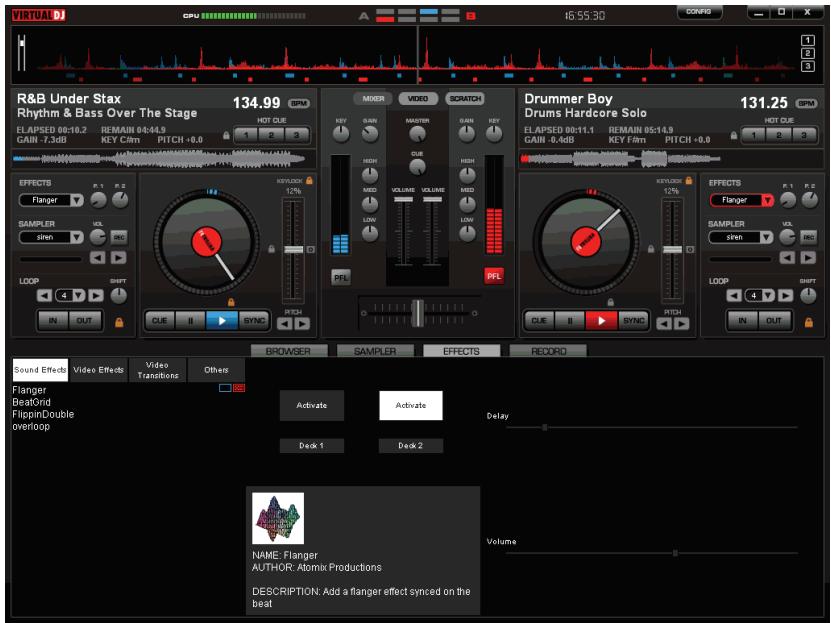
Task: Nudge left deck pitch down arrow
Action: 285,324
